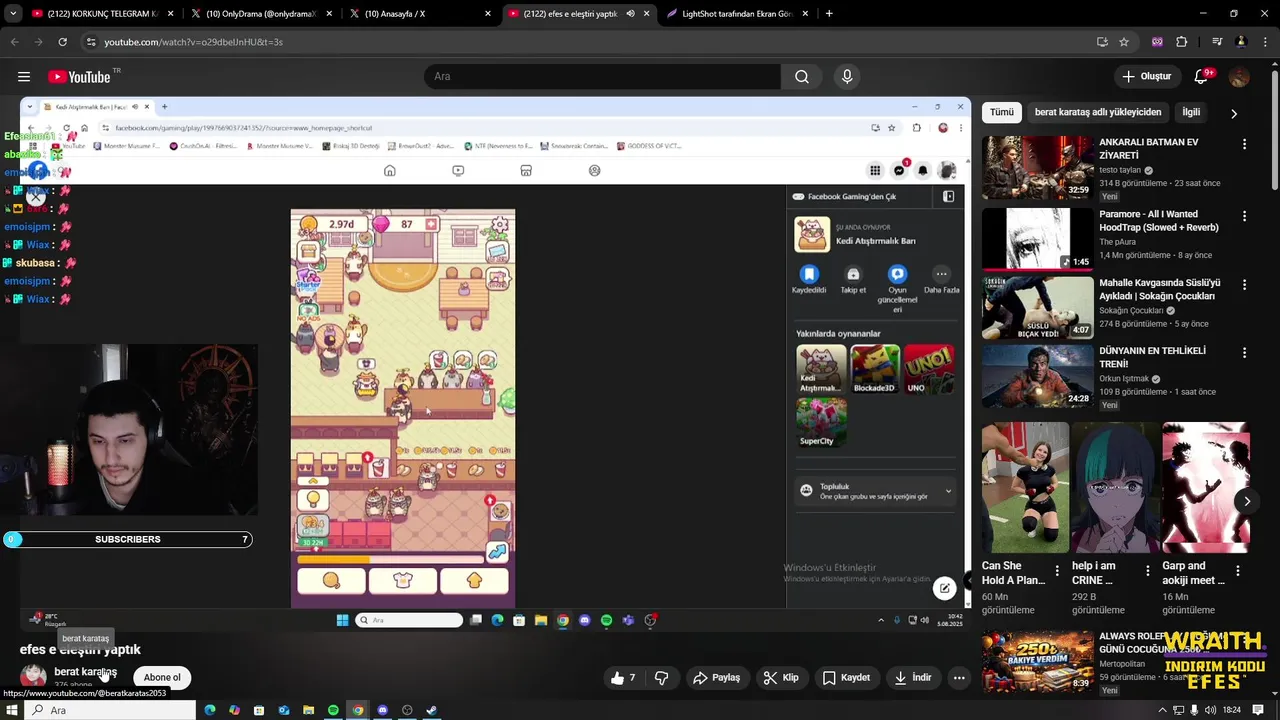Click the Windows taskbar search box
The image size is (1280, 720).
[x=110, y=710]
